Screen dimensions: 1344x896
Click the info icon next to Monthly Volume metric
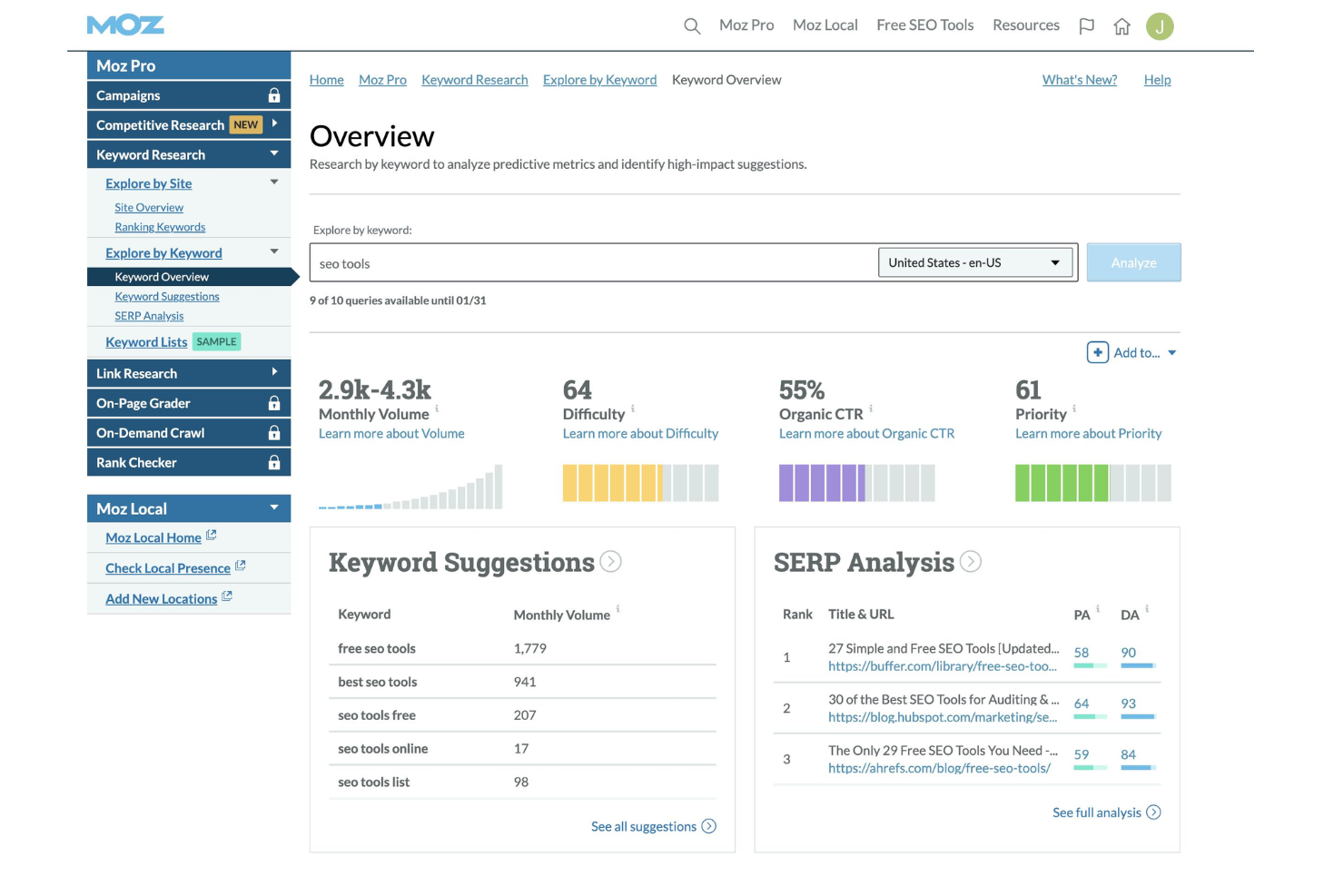[x=437, y=409]
